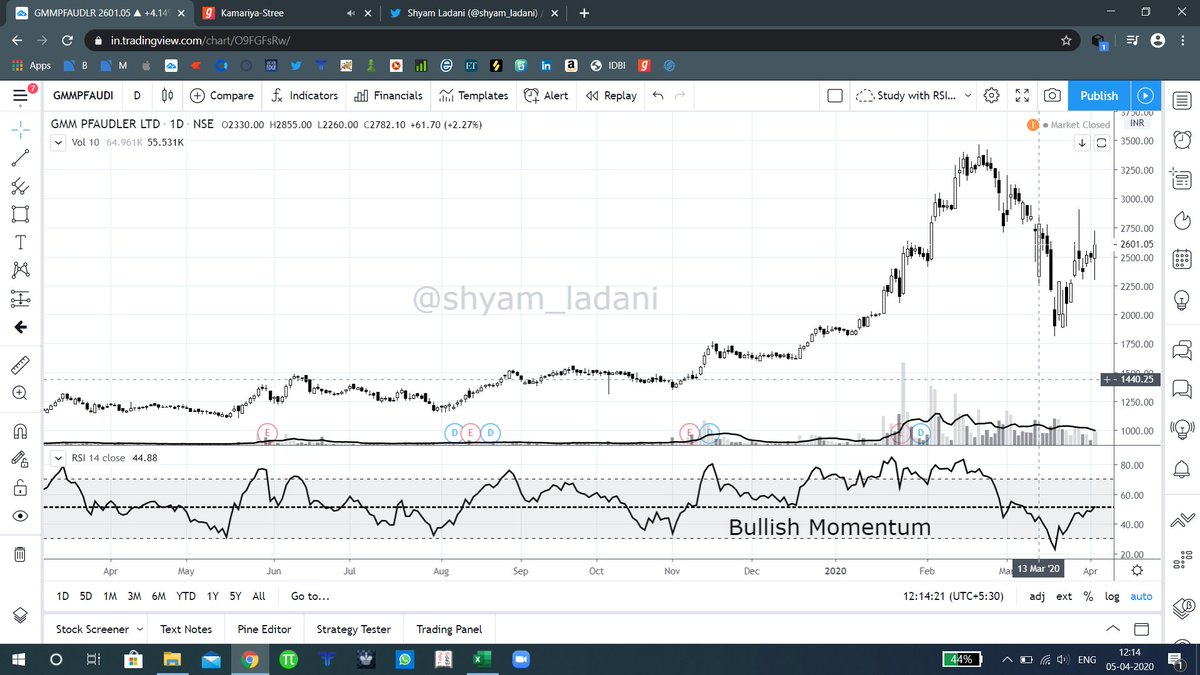Image resolution: width=1200 pixels, height=675 pixels.
Task: Click Go to... date button
Action: click(310, 596)
